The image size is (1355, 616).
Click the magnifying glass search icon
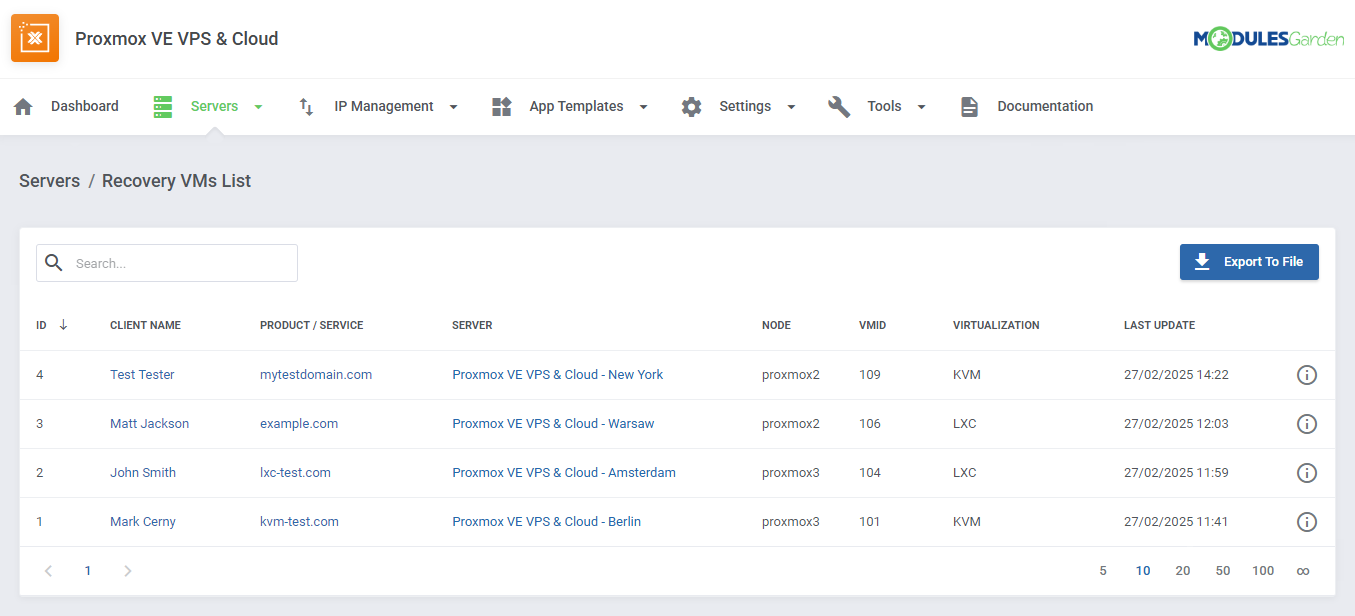(54, 262)
